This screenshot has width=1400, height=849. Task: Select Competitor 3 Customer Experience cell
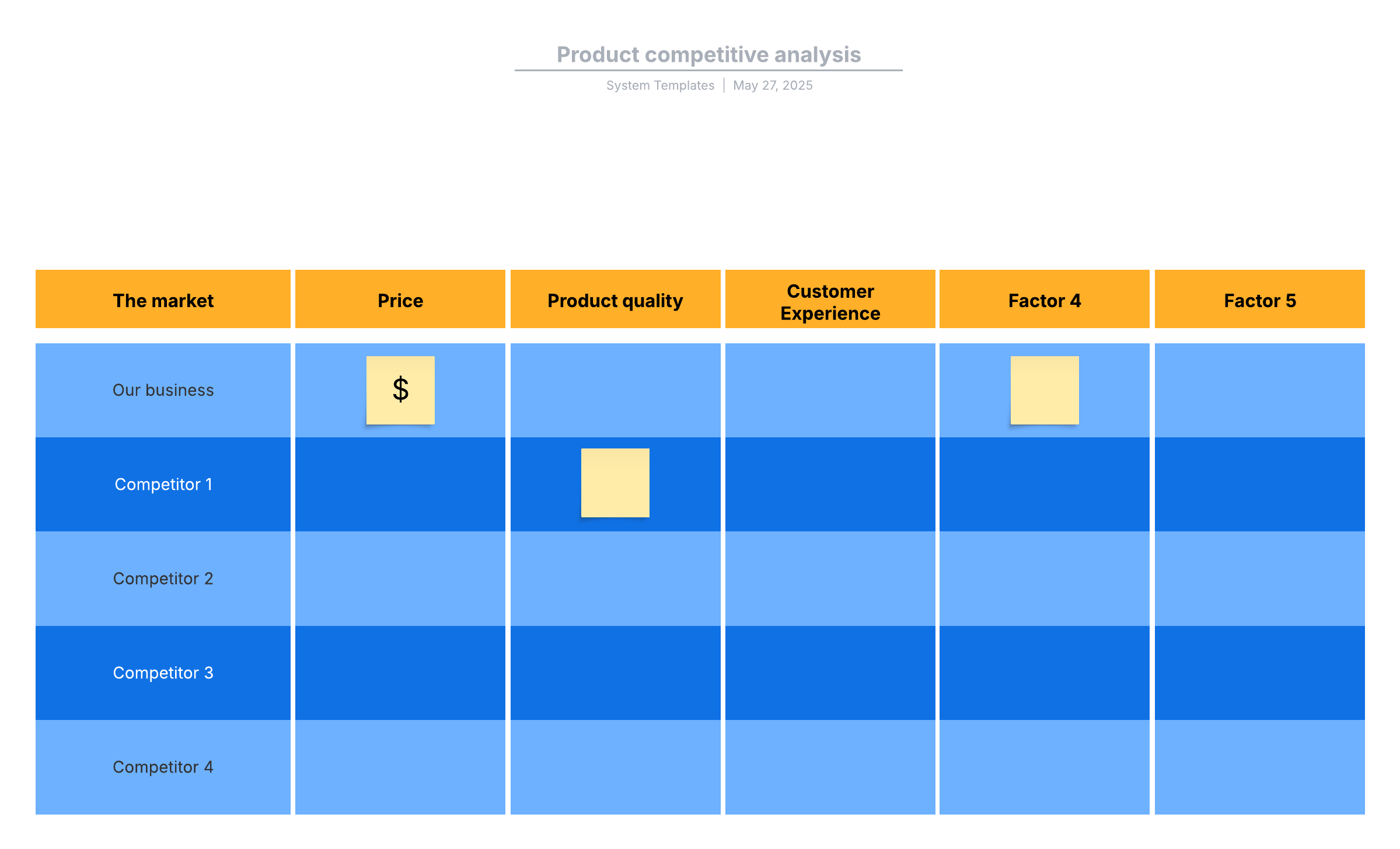point(830,673)
